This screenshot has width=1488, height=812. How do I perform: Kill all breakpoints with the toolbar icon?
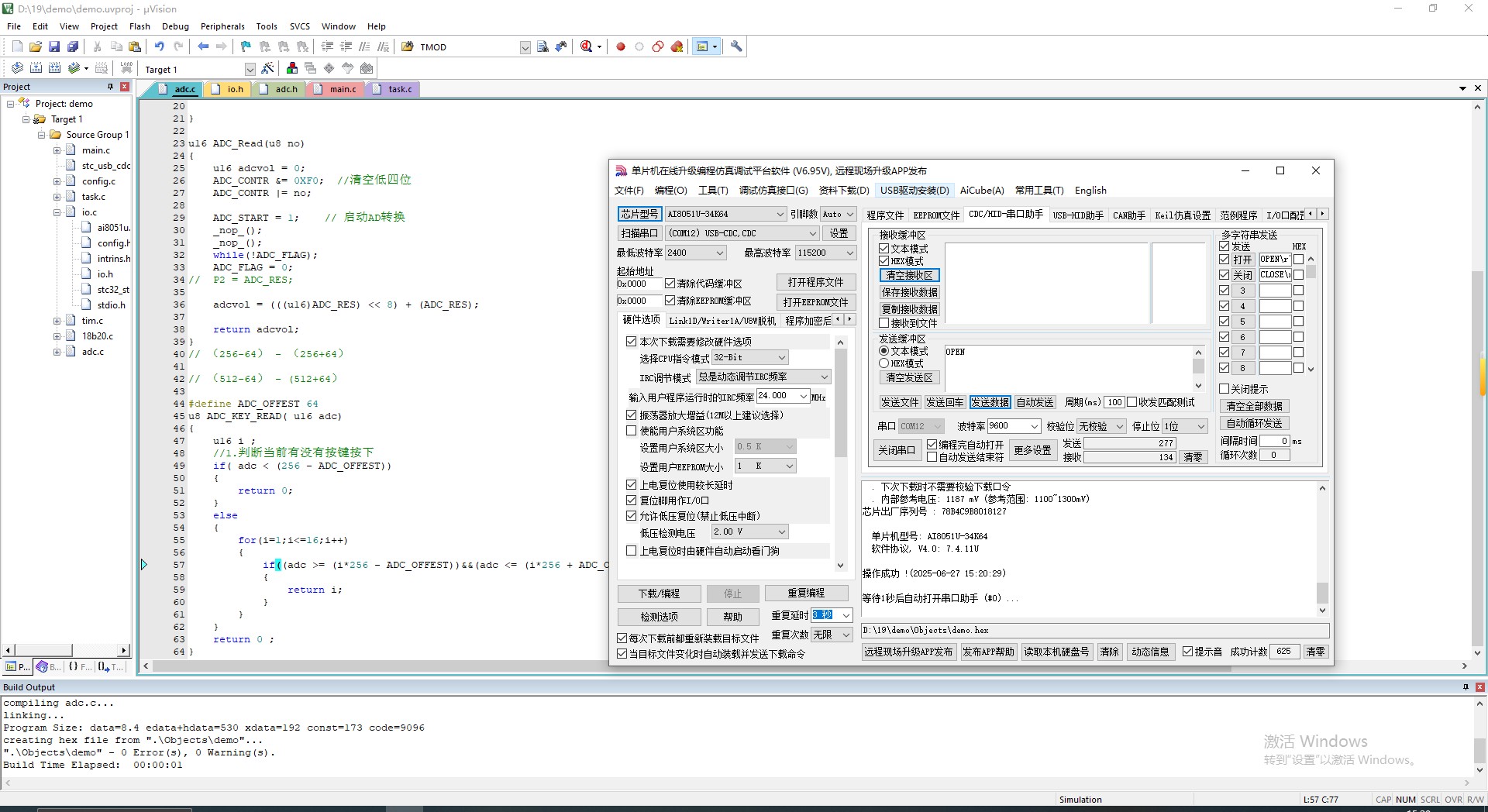[677, 46]
